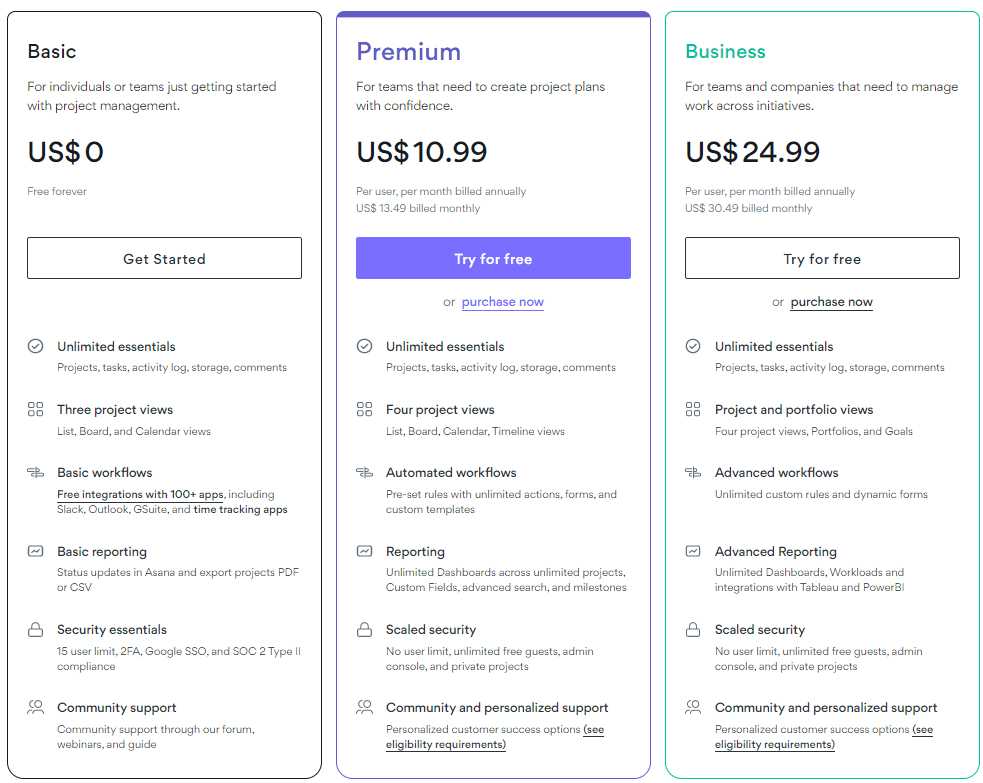Open Premium's see eligibility requirements link

pyautogui.click(x=495, y=737)
